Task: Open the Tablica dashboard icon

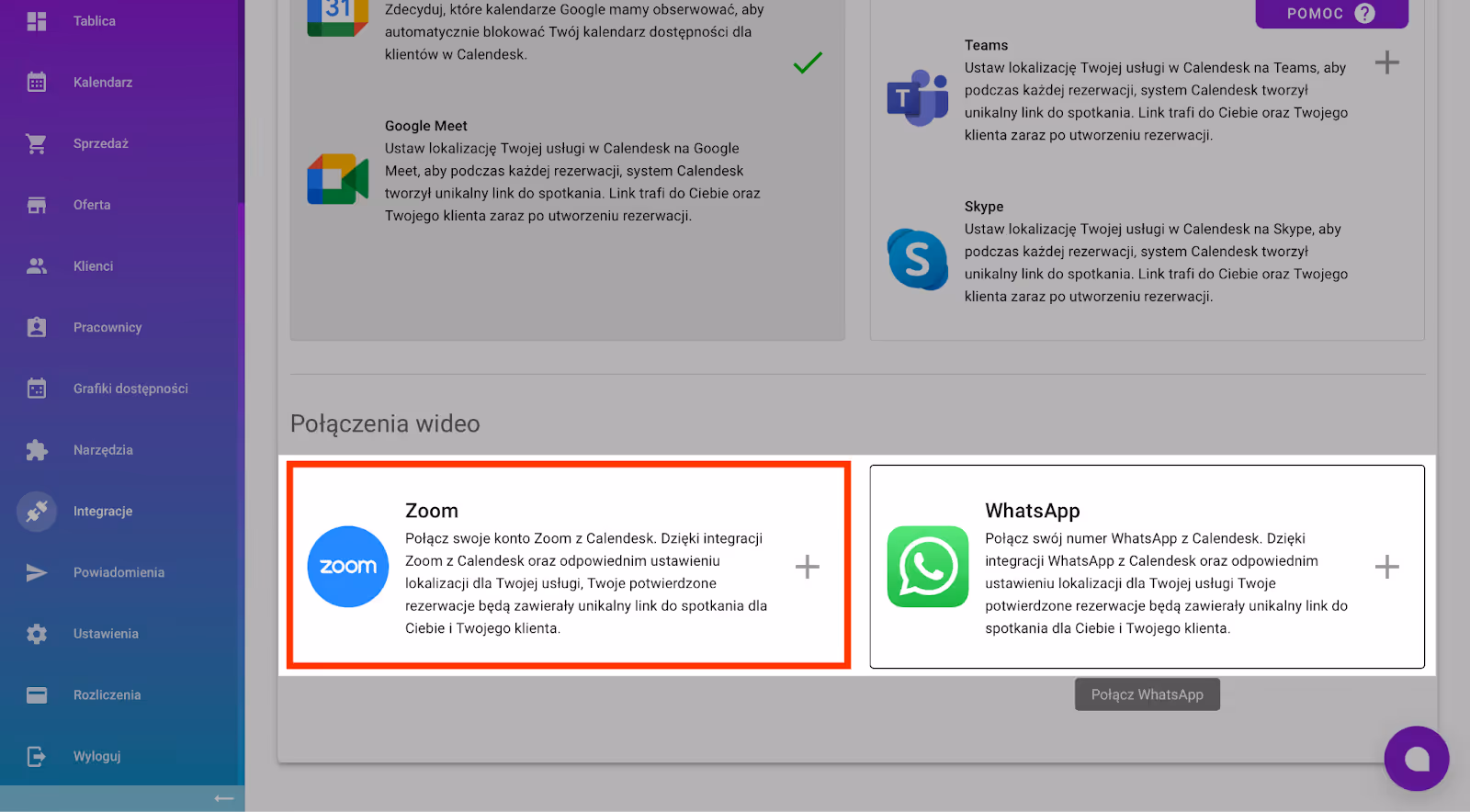Action: pyautogui.click(x=37, y=21)
